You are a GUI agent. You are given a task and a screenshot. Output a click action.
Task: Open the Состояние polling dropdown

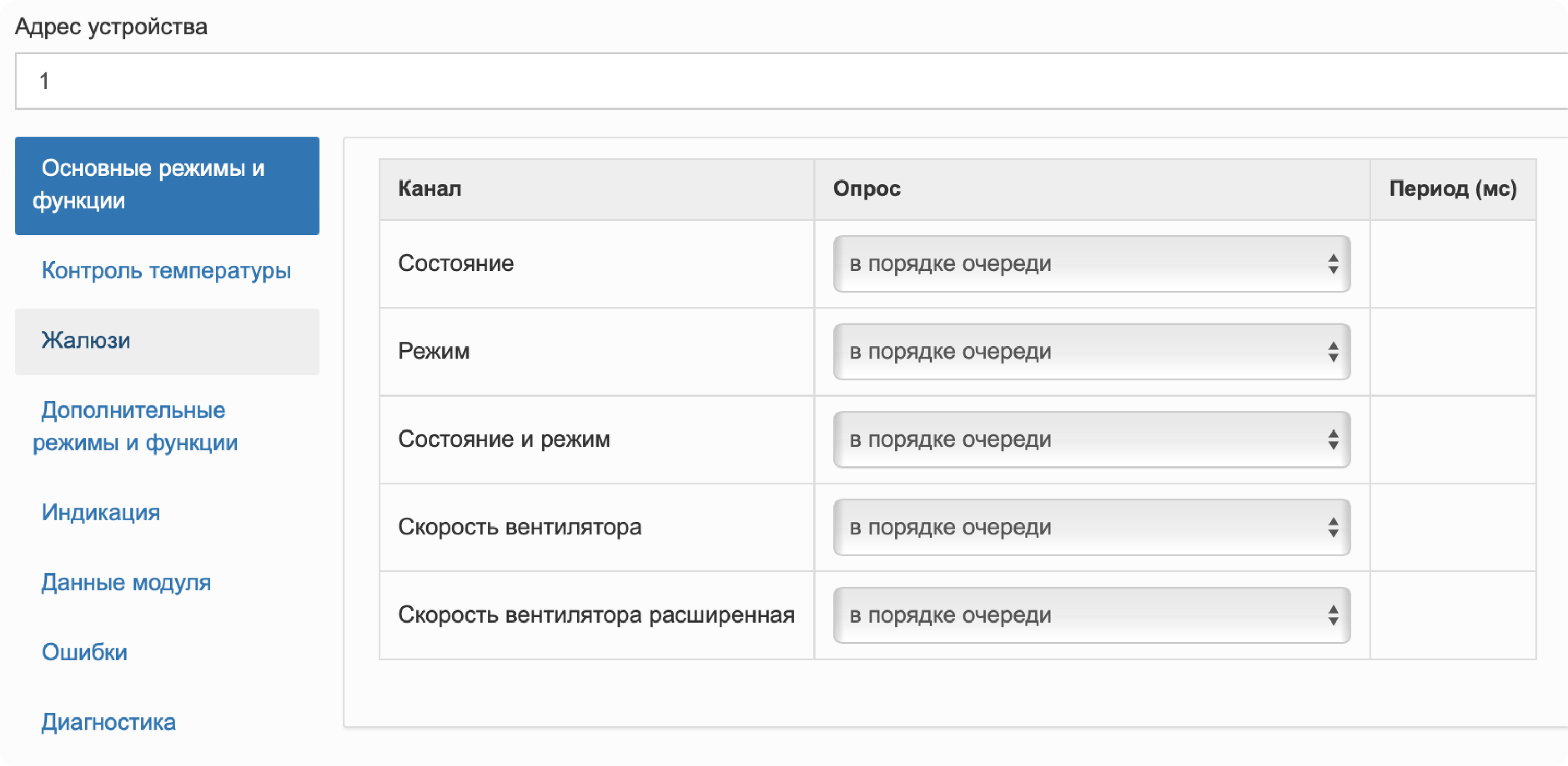(1092, 264)
